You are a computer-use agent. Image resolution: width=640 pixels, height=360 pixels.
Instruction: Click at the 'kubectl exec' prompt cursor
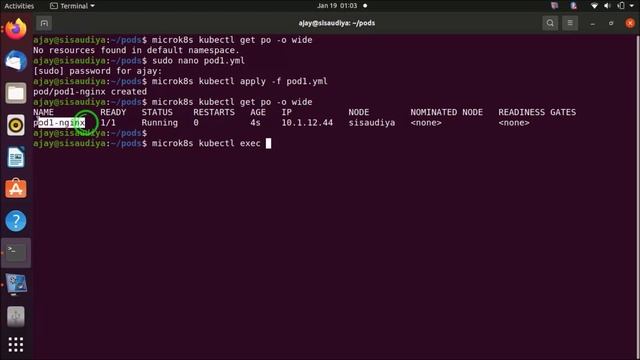pos(268,143)
